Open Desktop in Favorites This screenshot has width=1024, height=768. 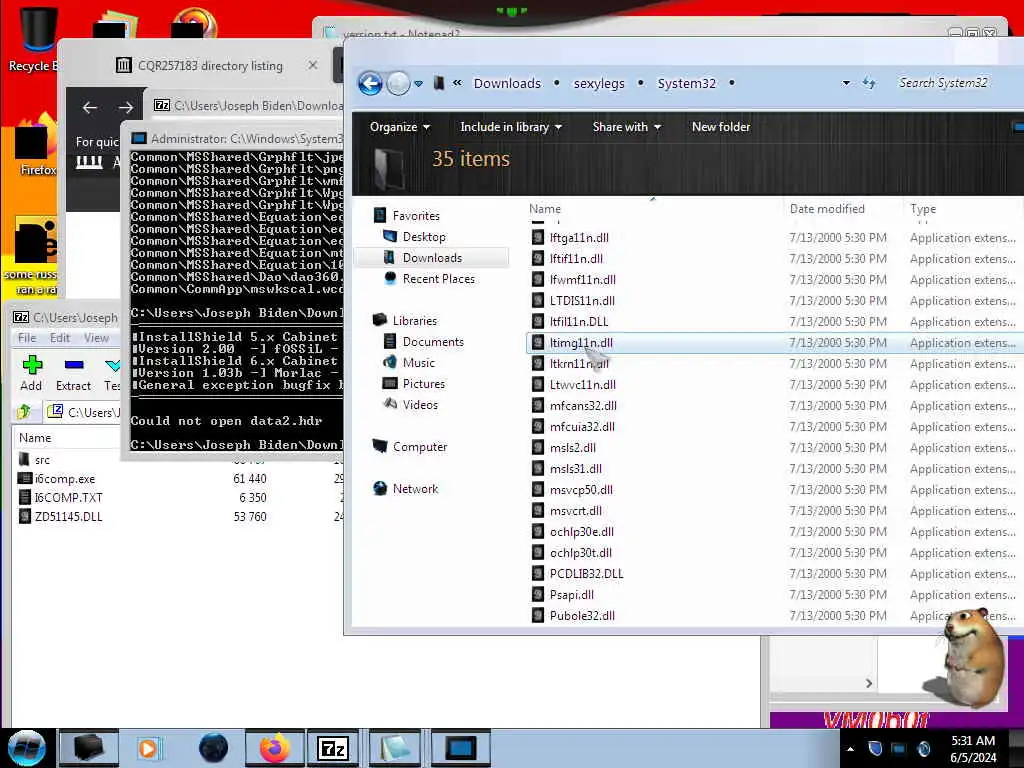pos(424,236)
